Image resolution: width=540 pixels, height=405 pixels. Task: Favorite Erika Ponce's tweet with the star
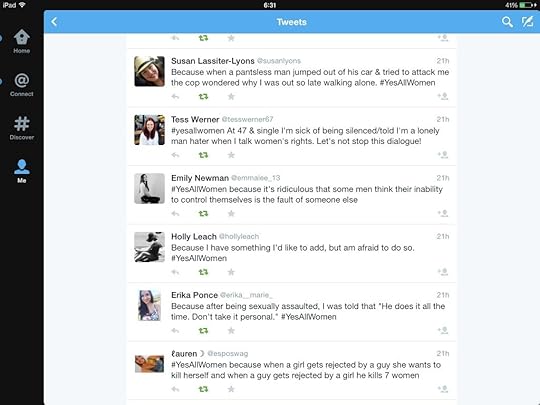point(231,331)
